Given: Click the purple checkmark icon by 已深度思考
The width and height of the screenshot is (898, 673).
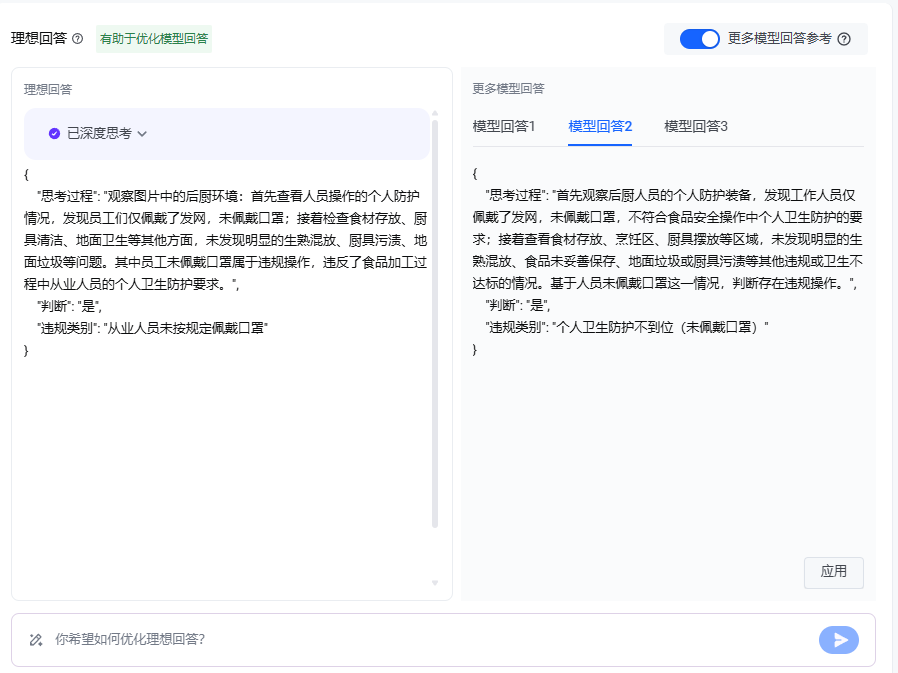Looking at the screenshot, I should tap(54, 133).
